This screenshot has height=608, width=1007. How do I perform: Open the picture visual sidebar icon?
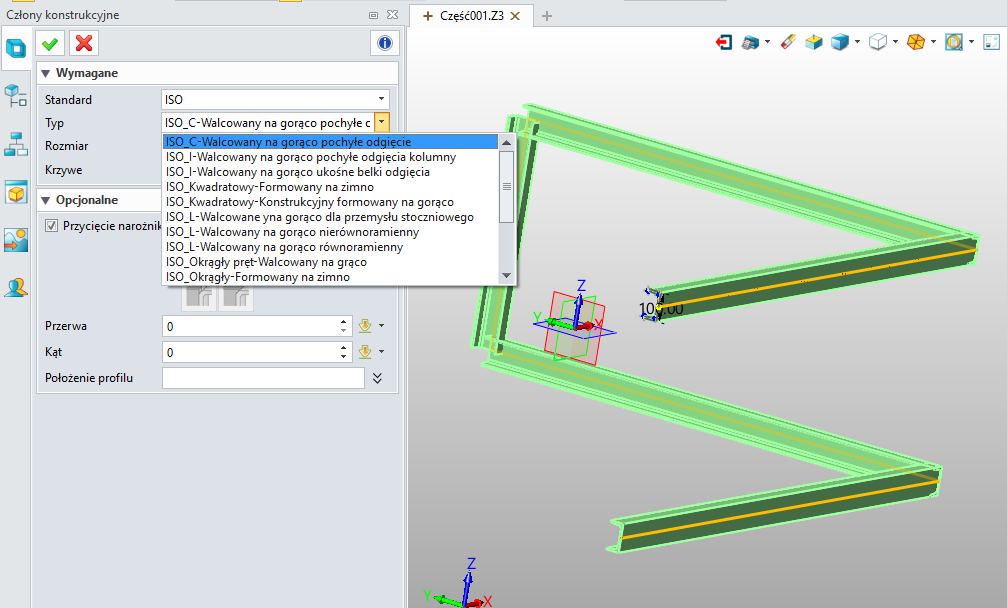tap(15, 240)
